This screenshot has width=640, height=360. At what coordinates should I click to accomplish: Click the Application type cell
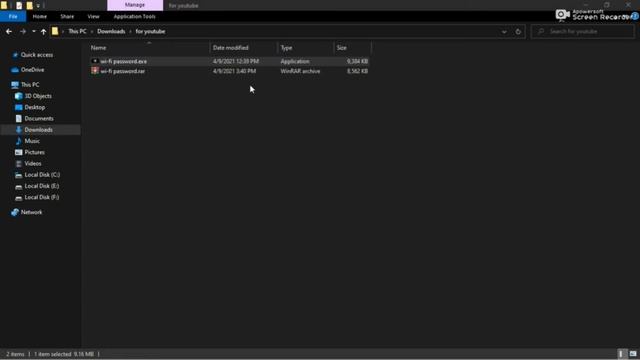(x=295, y=61)
